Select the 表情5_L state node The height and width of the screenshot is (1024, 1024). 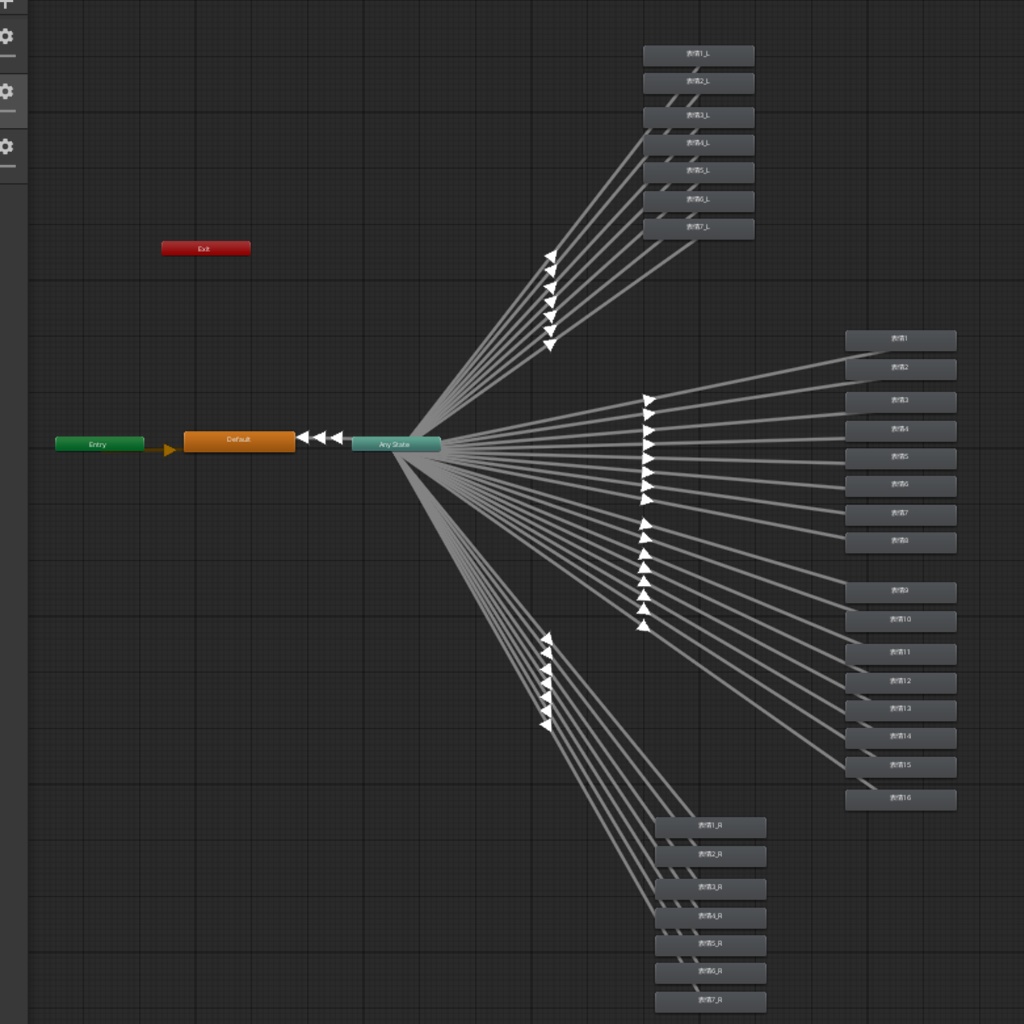(698, 172)
